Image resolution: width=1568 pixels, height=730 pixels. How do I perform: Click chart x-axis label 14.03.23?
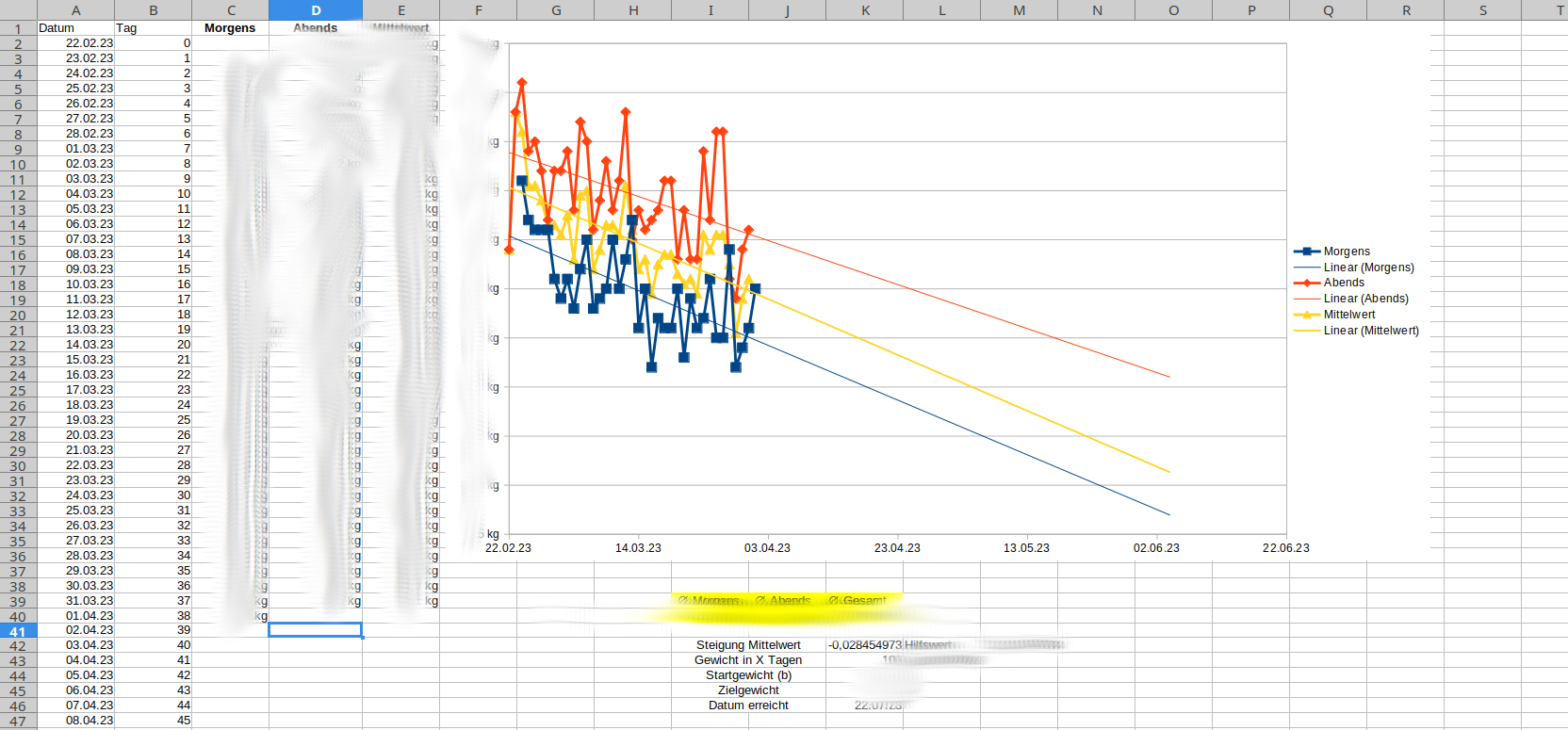(x=638, y=548)
